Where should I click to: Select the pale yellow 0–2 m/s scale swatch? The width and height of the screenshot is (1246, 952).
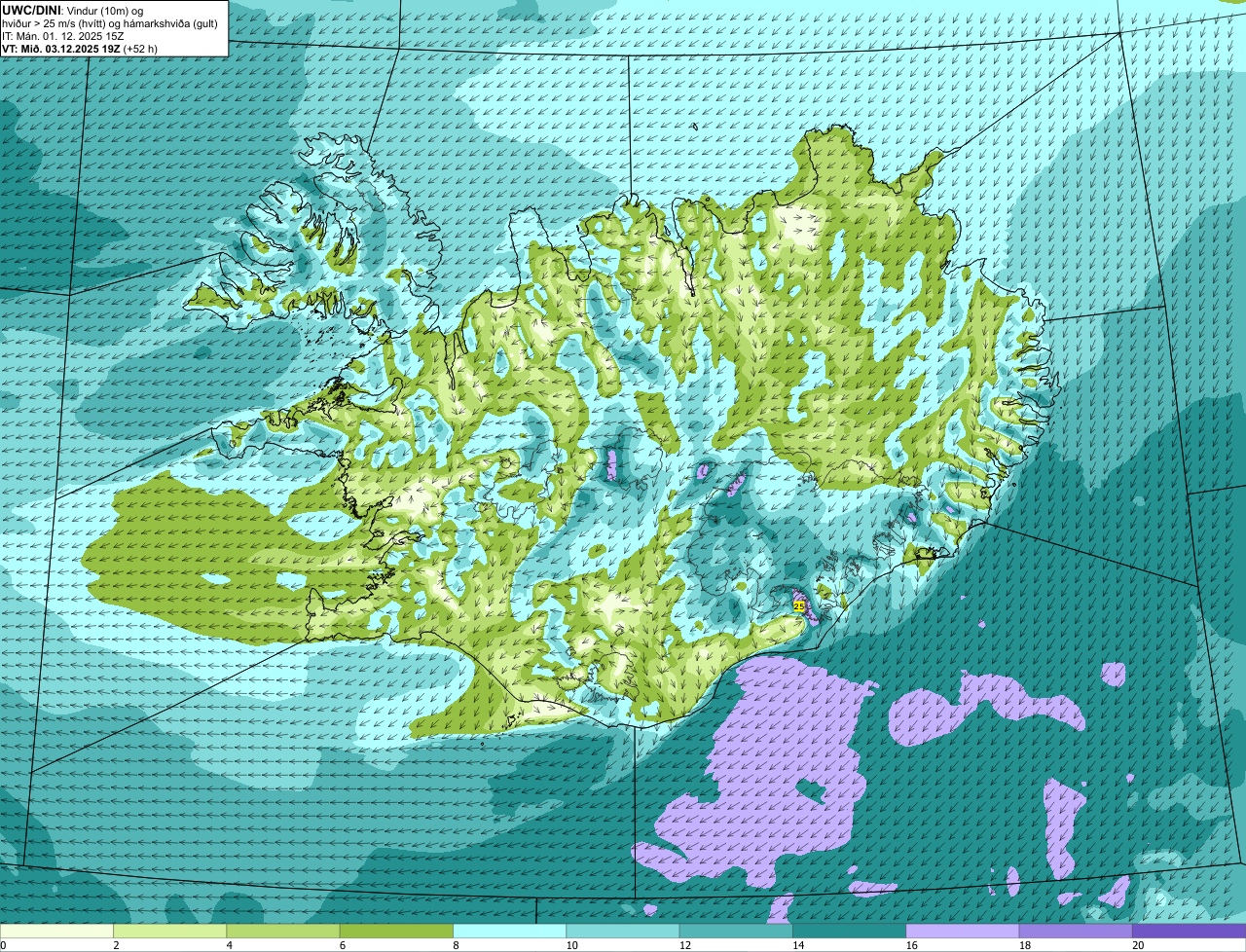(x=56, y=932)
